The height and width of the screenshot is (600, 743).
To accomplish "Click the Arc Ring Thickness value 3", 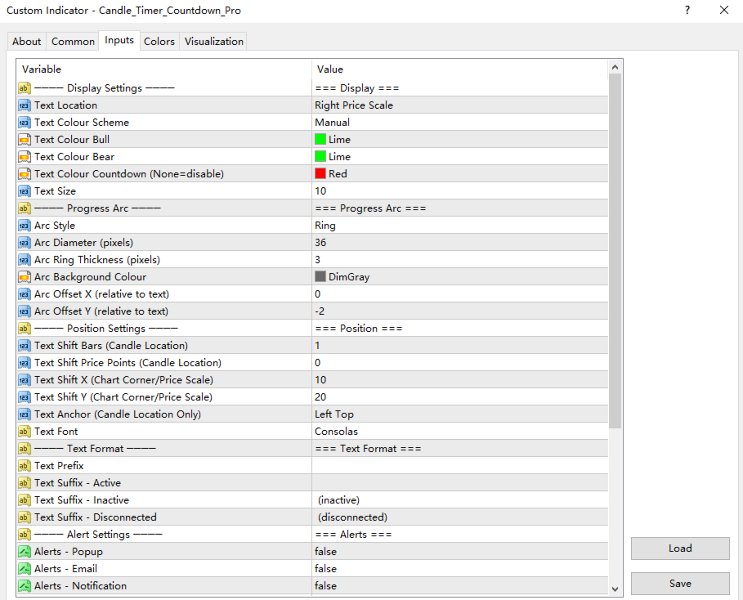I will [460, 260].
